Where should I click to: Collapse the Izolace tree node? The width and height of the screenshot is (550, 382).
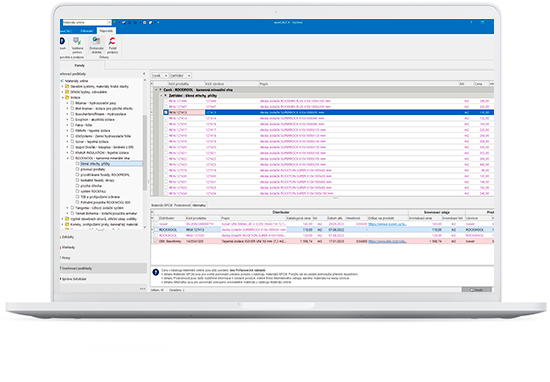(63, 98)
